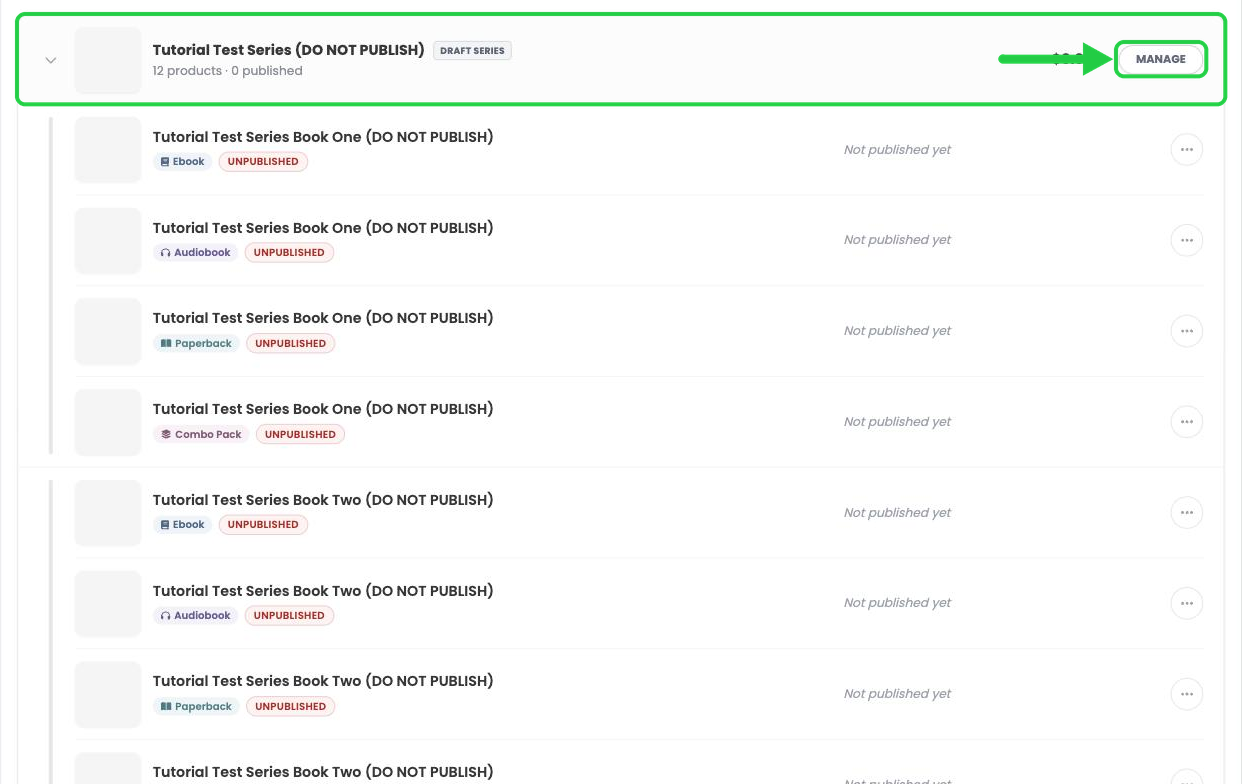Click the Book One Paperback cover thumbnail
1242x784 pixels.
(108, 331)
